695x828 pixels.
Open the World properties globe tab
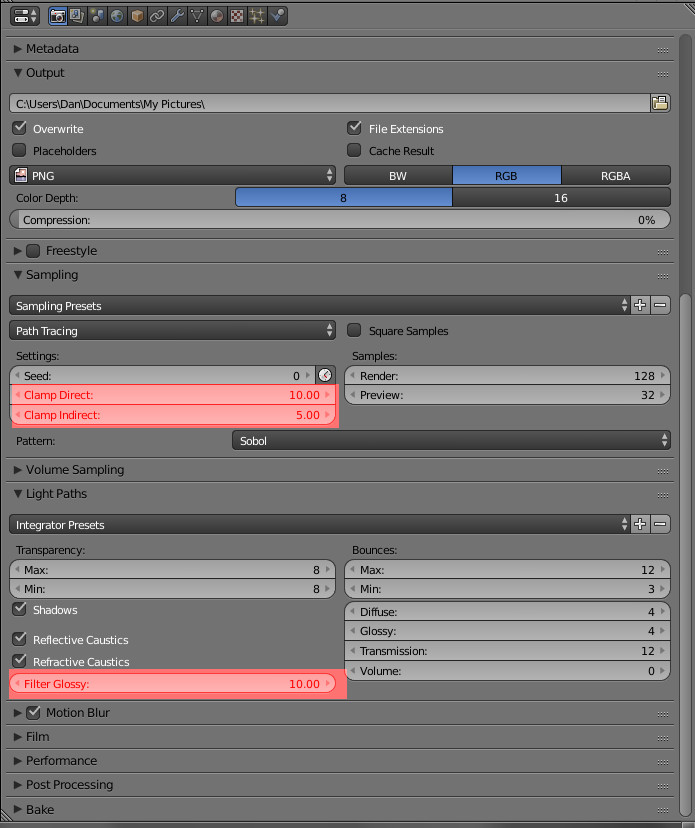117,16
